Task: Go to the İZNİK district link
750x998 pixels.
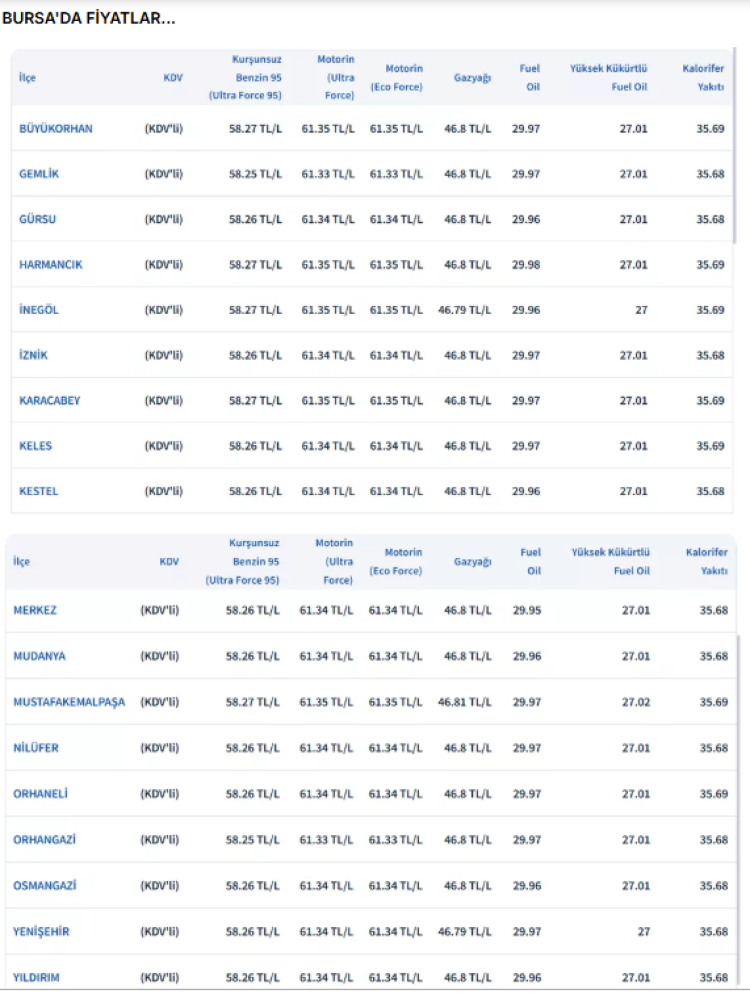Action: [x=33, y=355]
